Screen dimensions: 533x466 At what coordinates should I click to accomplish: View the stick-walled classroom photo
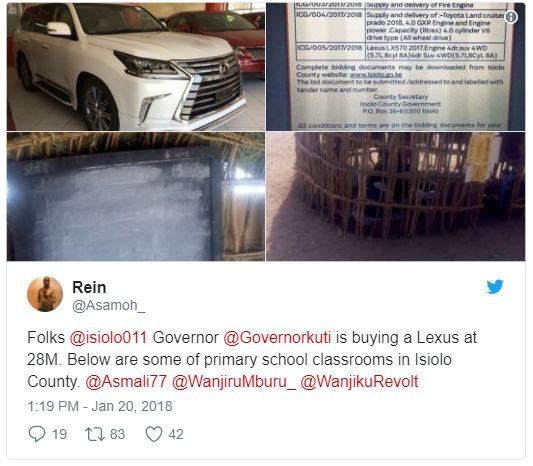(x=396, y=197)
